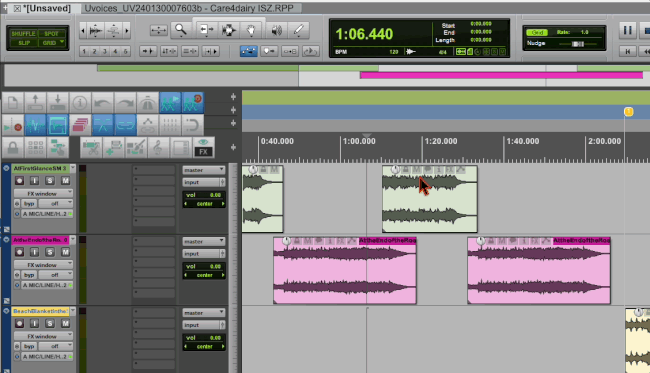
Task: Click the green Grid button in nudge panel
Action: (x=537, y=32)
